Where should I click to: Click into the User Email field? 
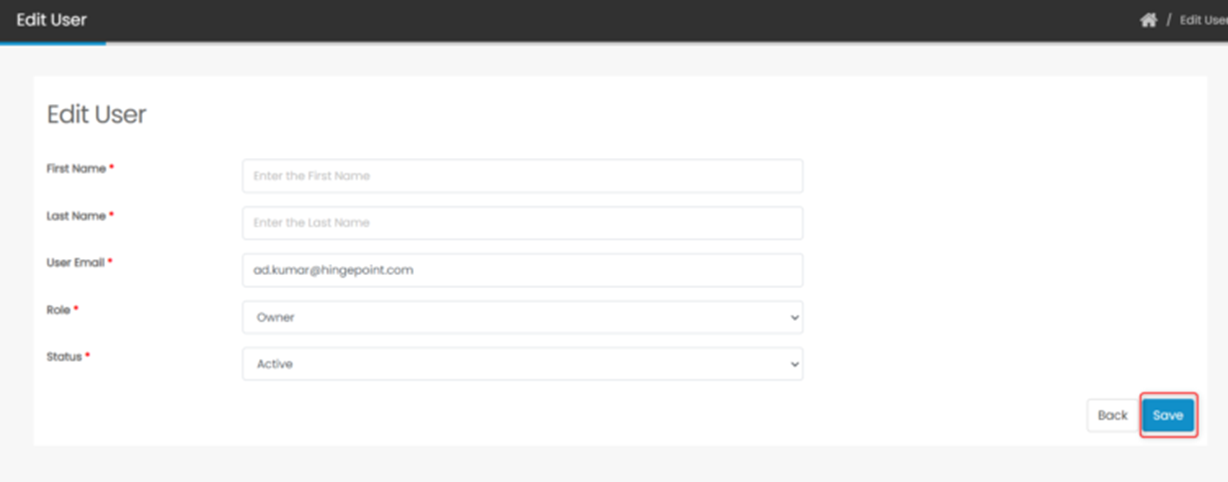click(x=522, y=270)
